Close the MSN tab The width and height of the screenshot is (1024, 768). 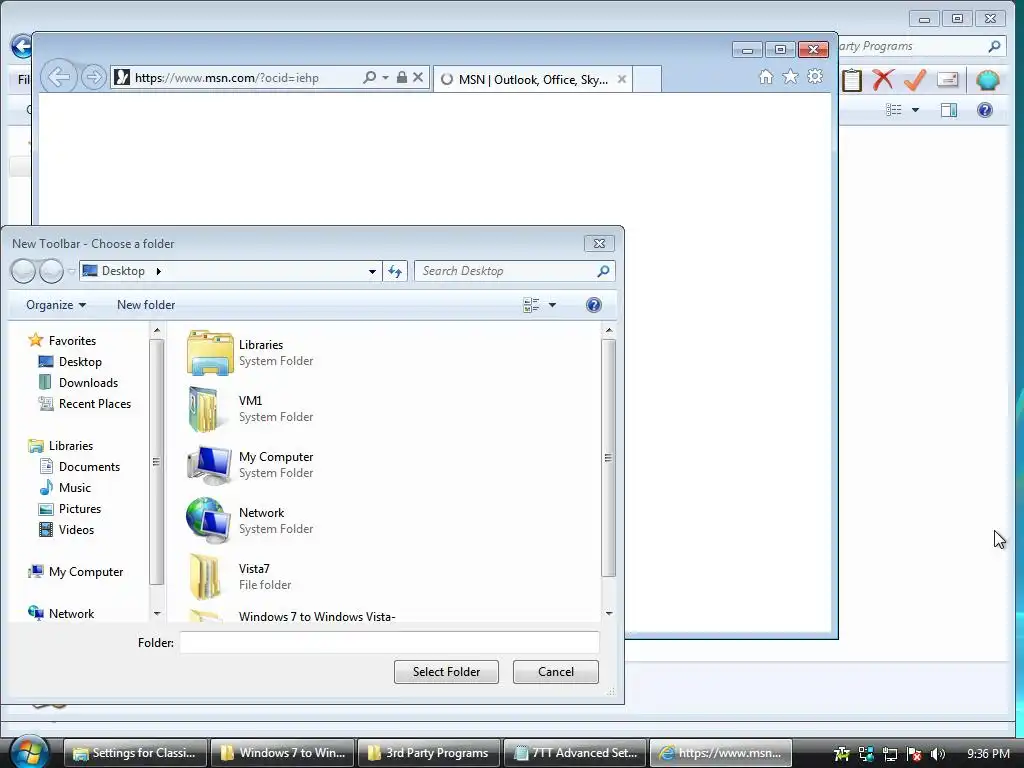coord(622,79)
